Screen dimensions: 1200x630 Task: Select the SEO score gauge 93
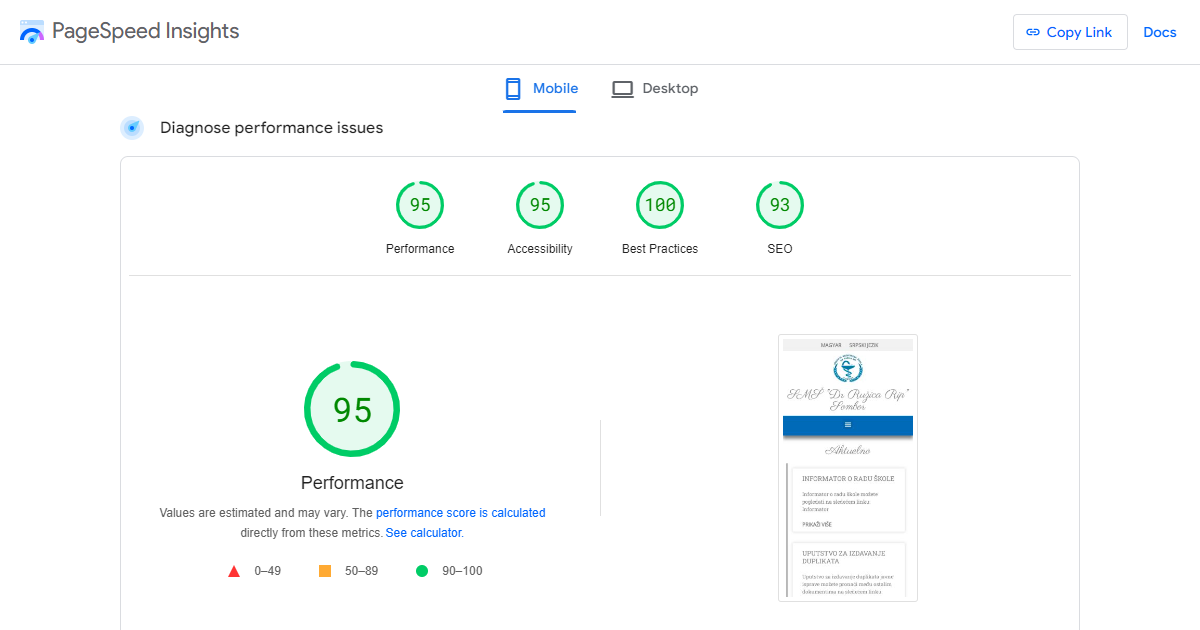click(780, 205)
